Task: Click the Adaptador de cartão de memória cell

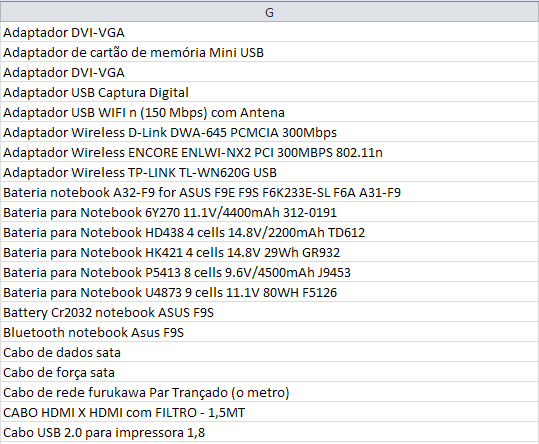Action: 270,52
